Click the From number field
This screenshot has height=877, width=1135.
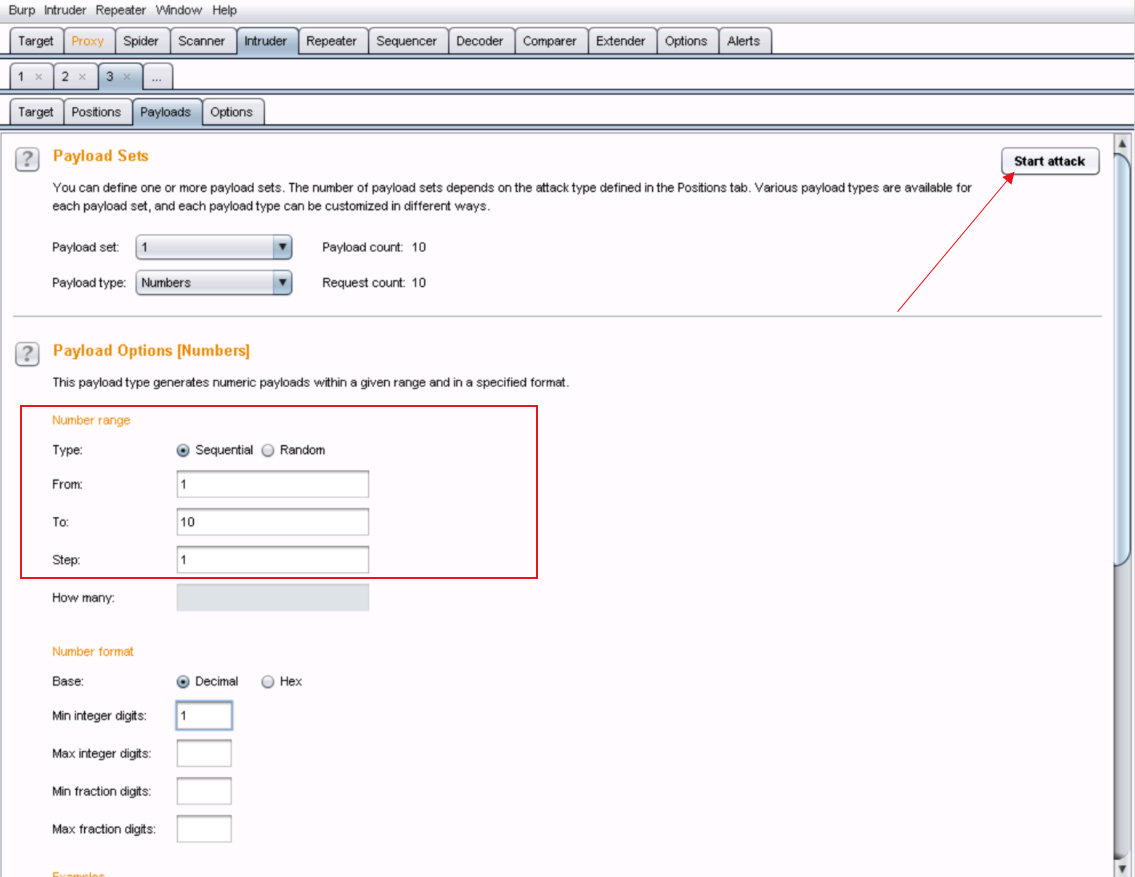[x=273, y=484]
